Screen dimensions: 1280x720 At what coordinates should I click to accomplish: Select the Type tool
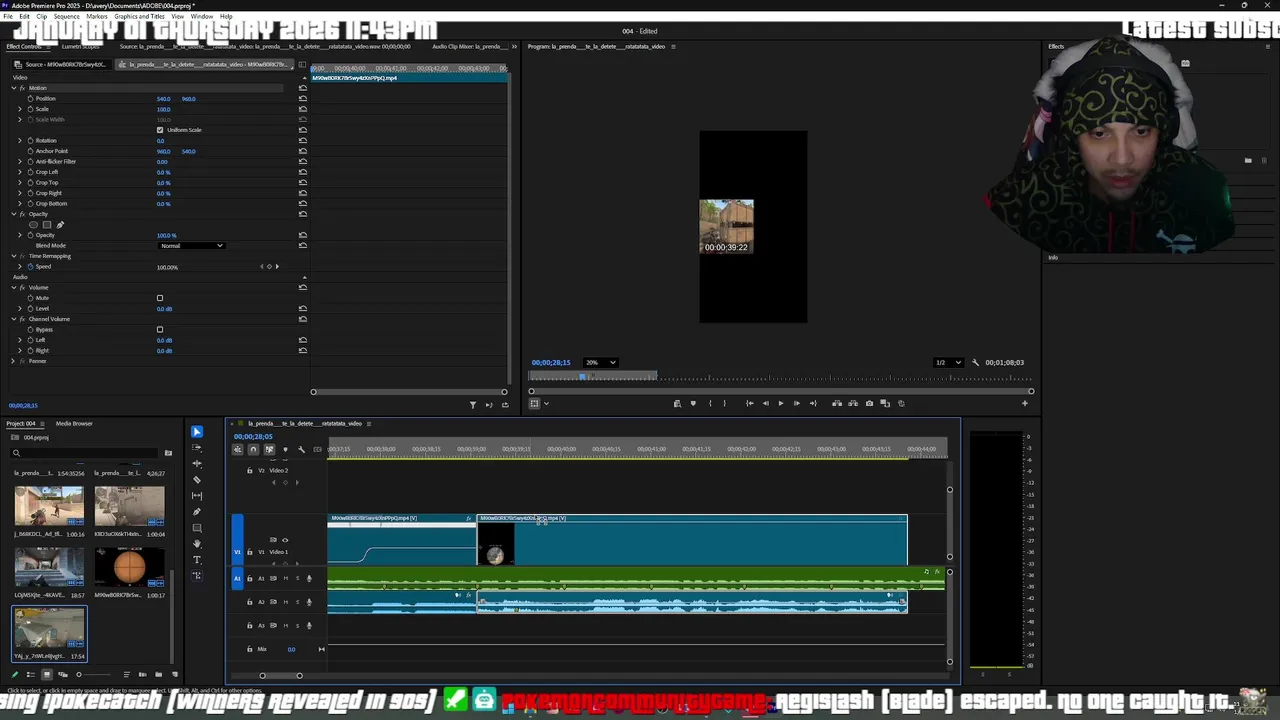(196, 560)
